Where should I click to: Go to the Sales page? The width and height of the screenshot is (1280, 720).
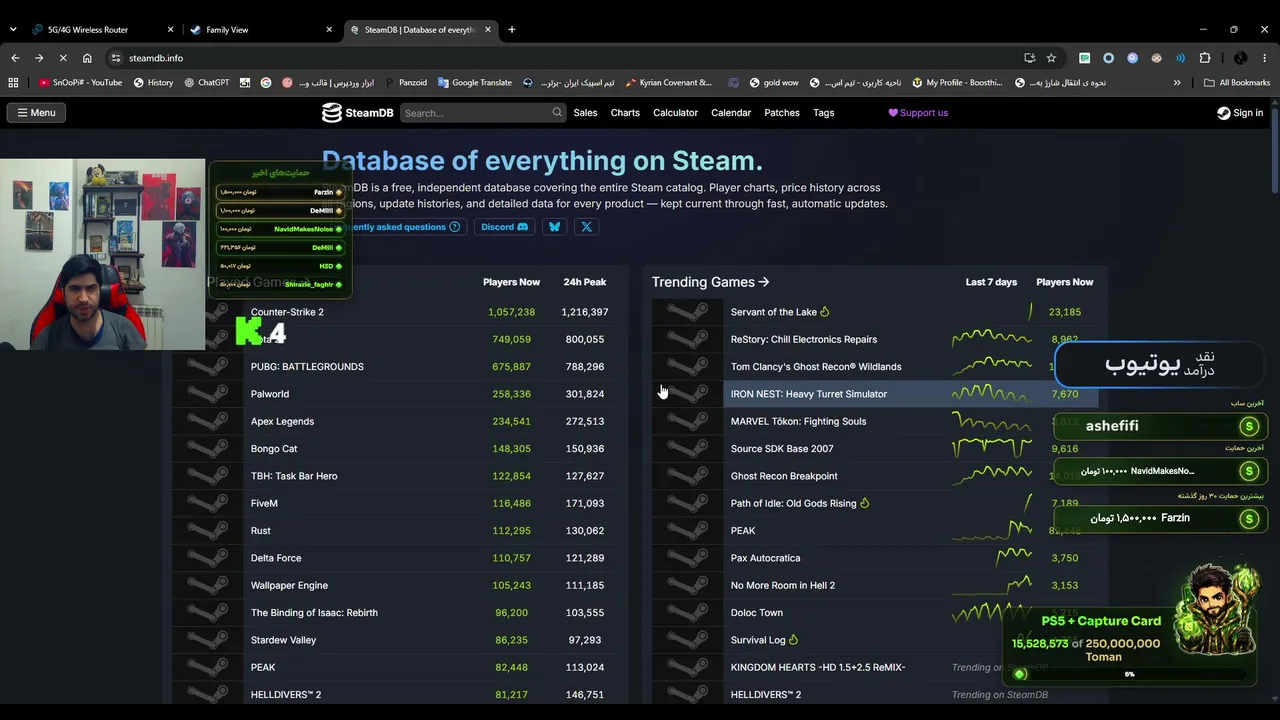585,113
